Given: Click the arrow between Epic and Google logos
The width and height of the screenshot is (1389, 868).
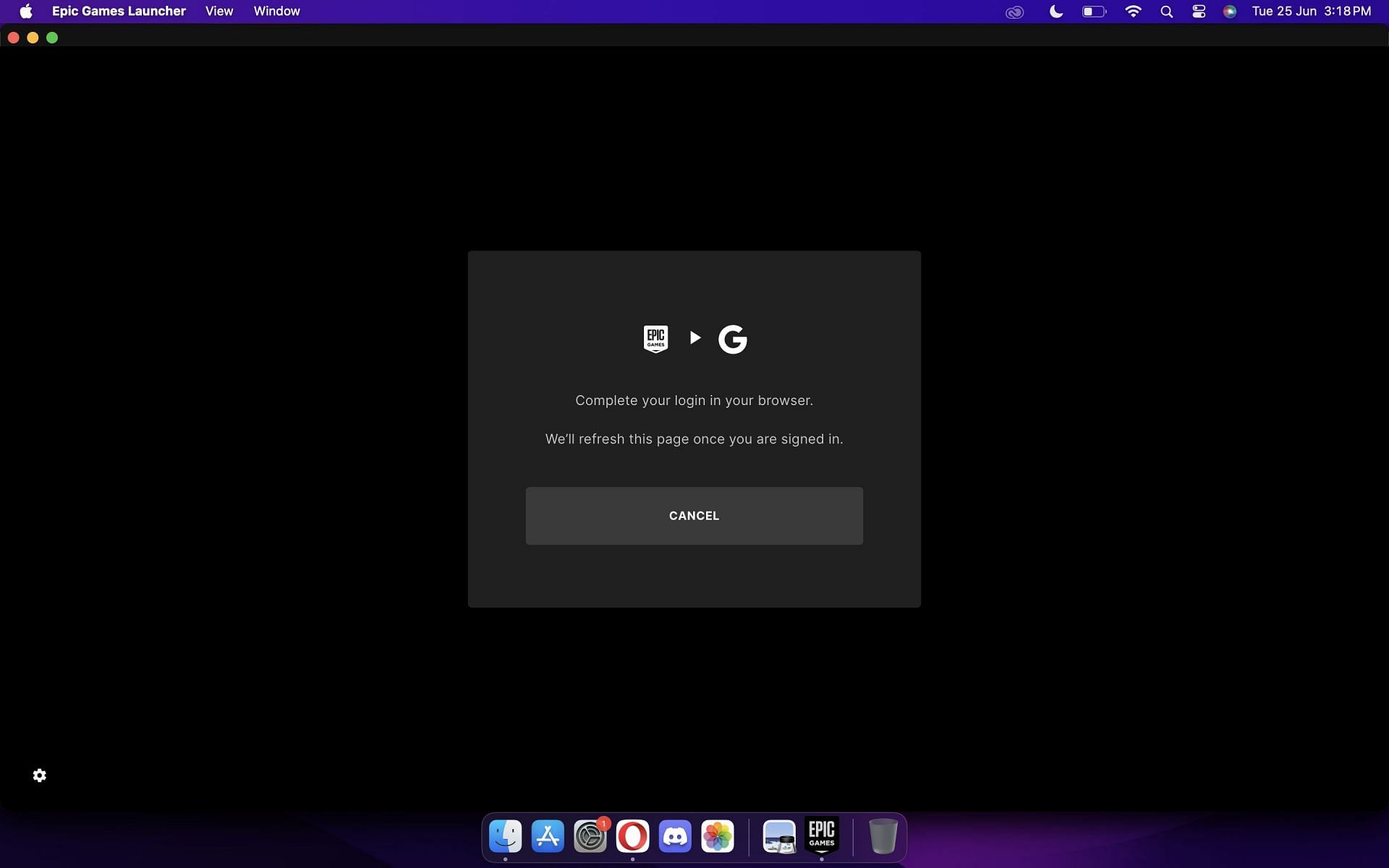Looking at the screenshot, I should [695, 338].
